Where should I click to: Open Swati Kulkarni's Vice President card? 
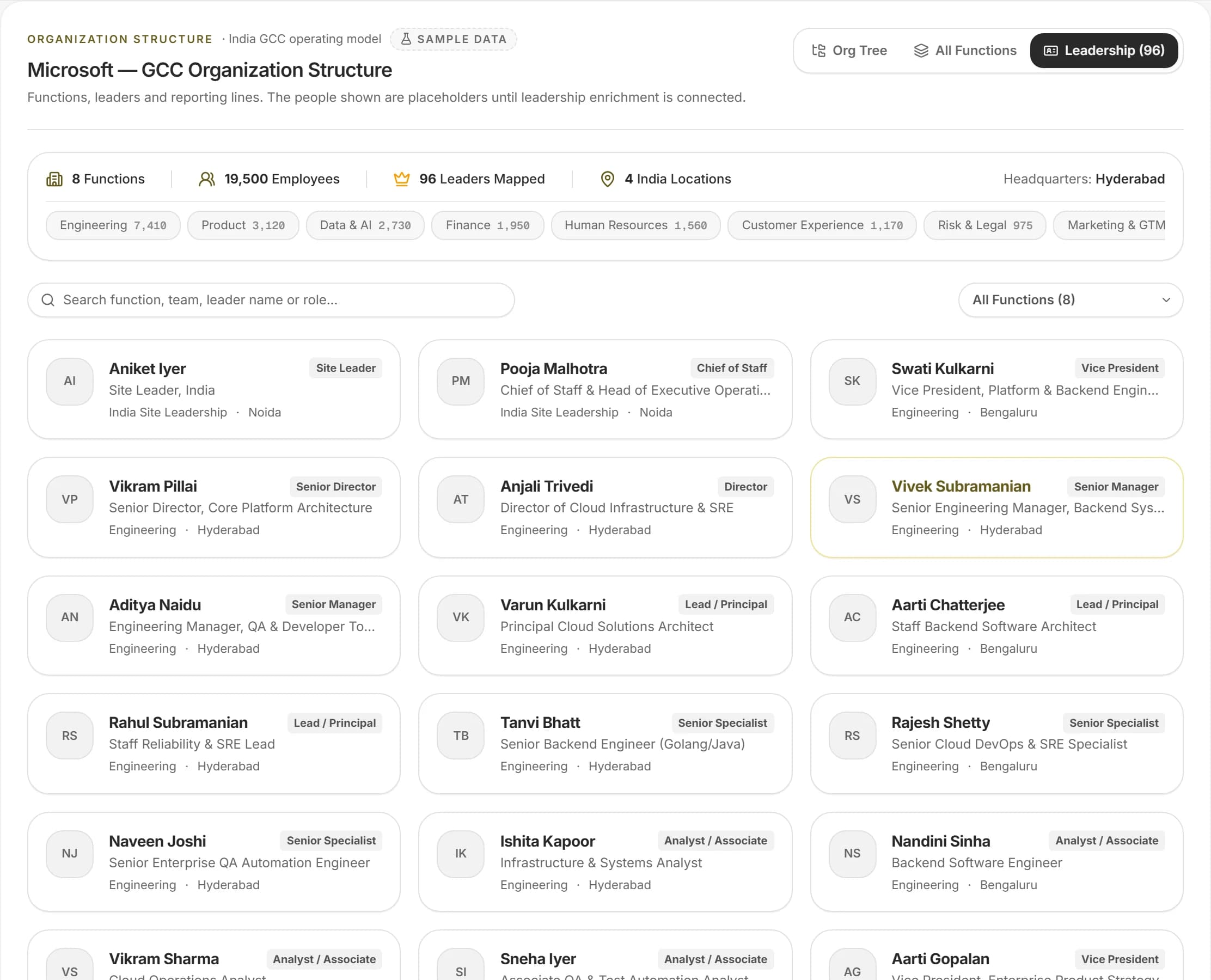pyautogui.click(x=996, y=389)
